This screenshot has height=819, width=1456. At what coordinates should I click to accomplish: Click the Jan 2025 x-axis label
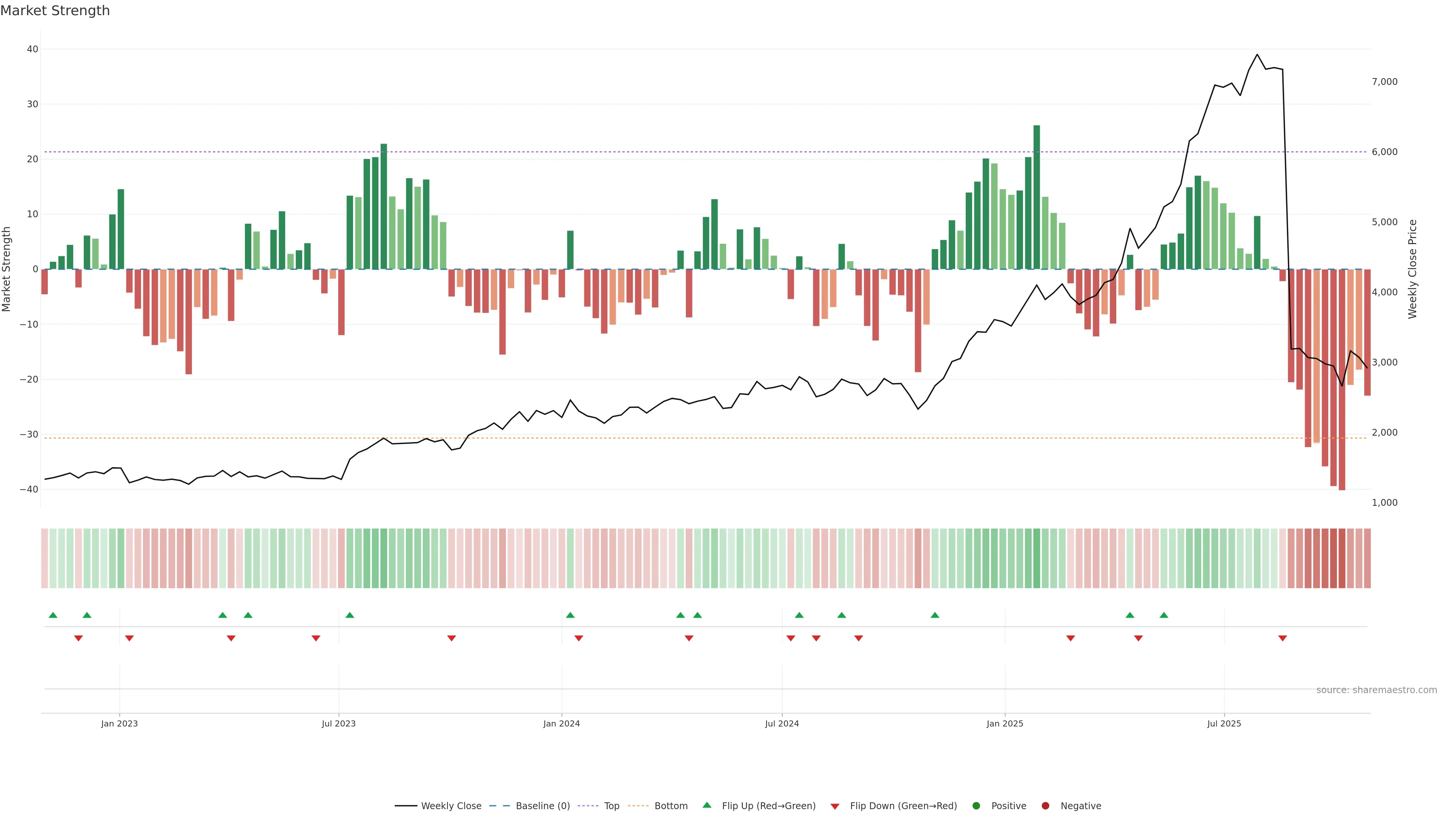click(1004, 723)
